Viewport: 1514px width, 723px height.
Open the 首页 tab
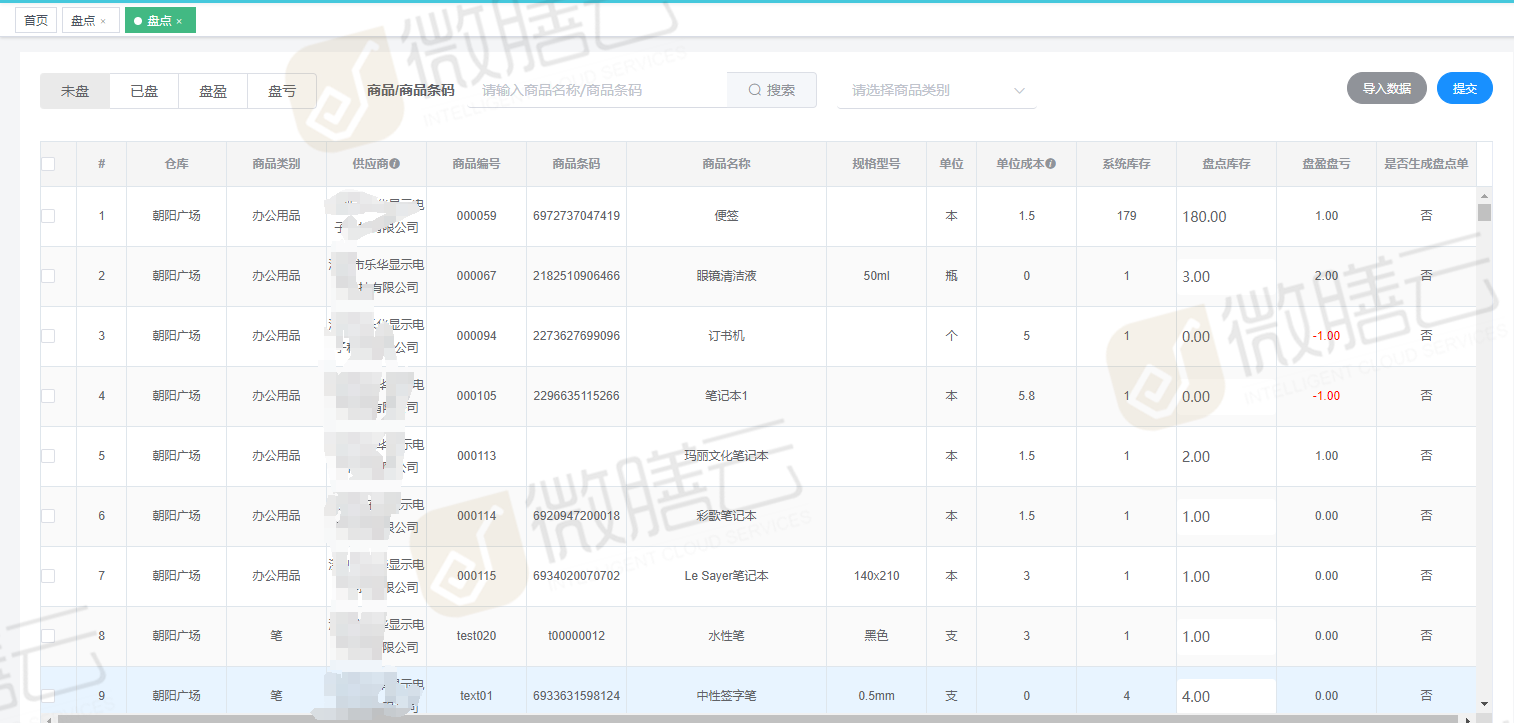36,21
